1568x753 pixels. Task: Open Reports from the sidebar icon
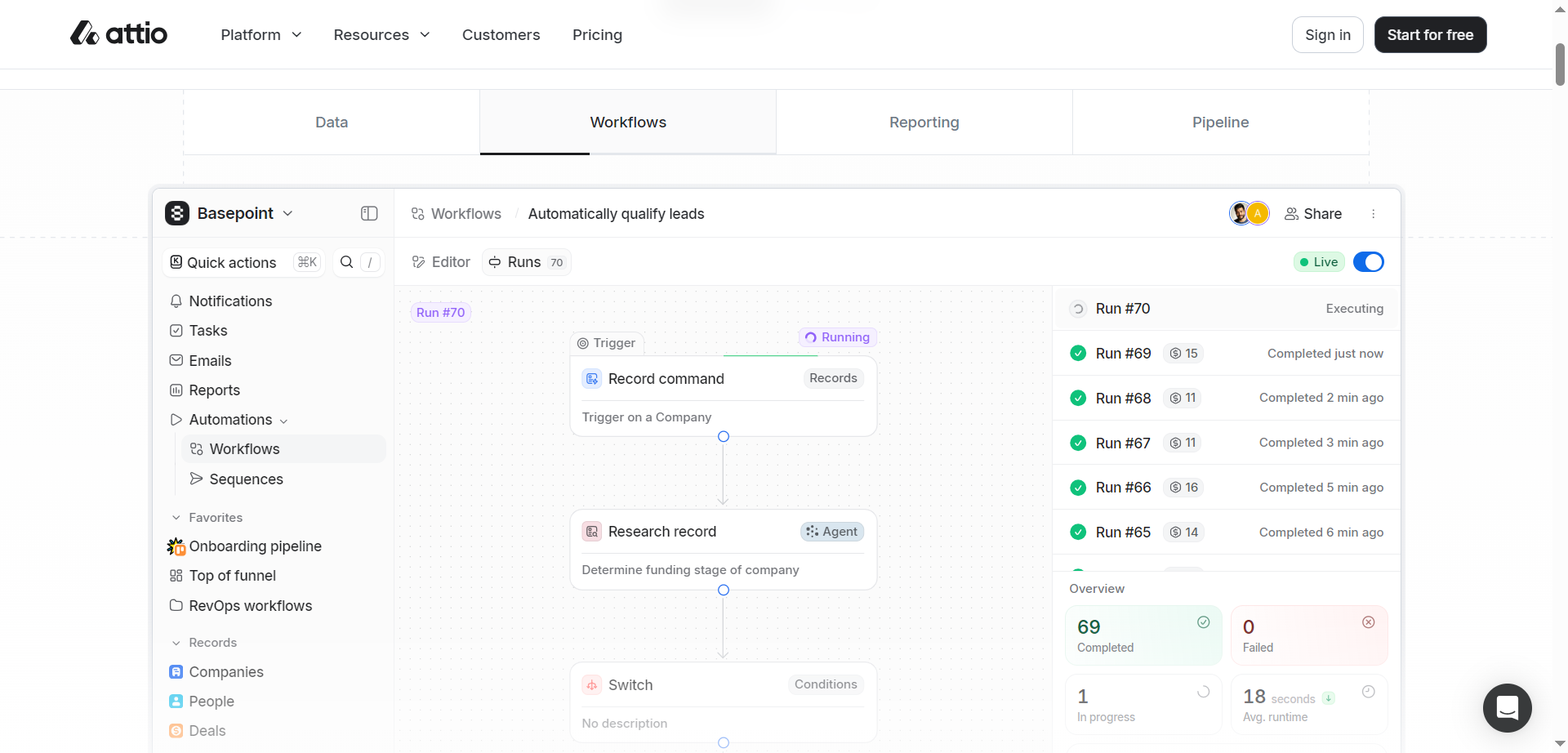176,390
